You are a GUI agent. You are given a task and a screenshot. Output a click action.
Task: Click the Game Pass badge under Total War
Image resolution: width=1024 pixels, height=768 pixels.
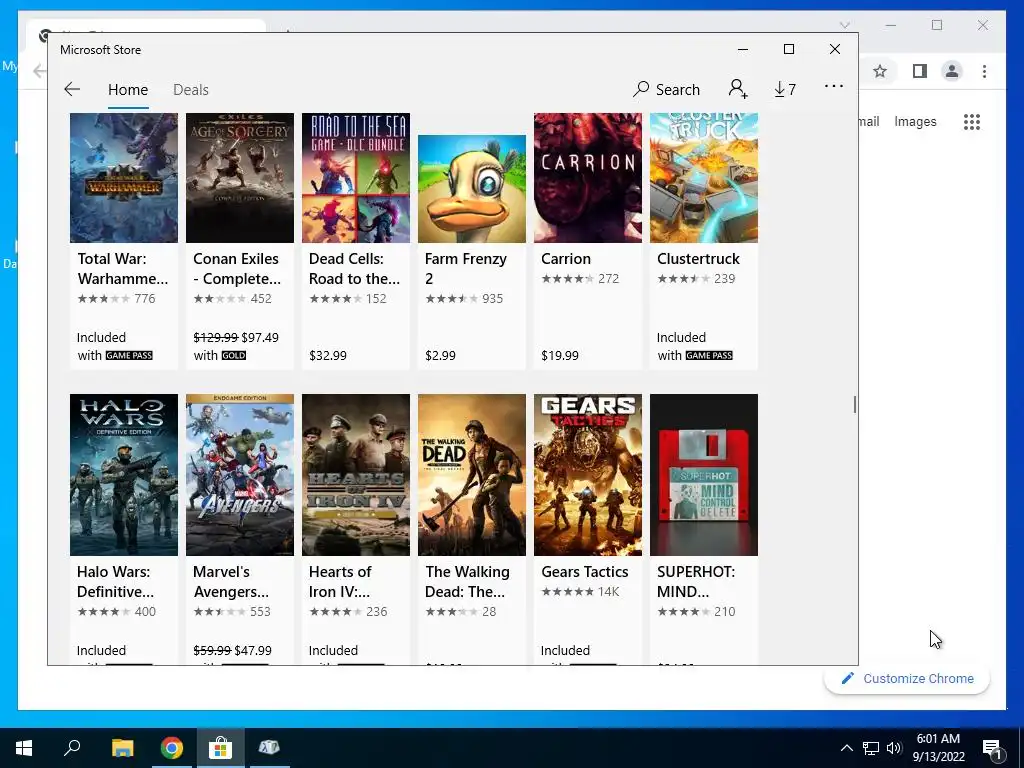click(x=129, y=355)
